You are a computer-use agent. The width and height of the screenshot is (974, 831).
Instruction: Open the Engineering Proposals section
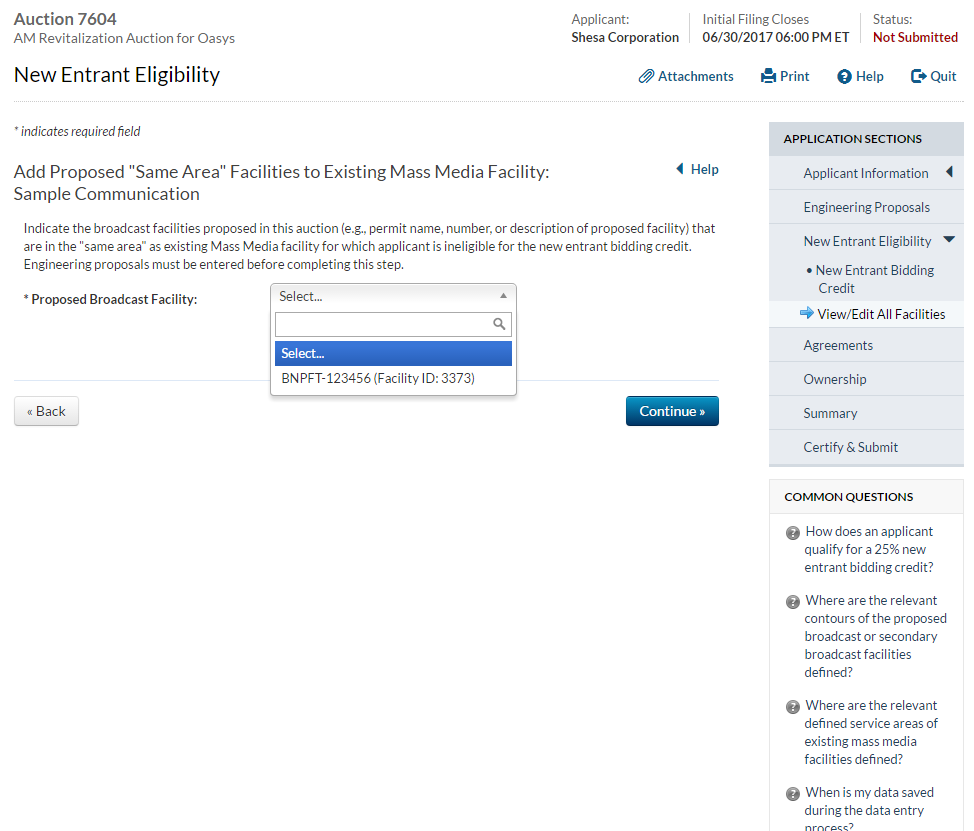pos(866,207)
